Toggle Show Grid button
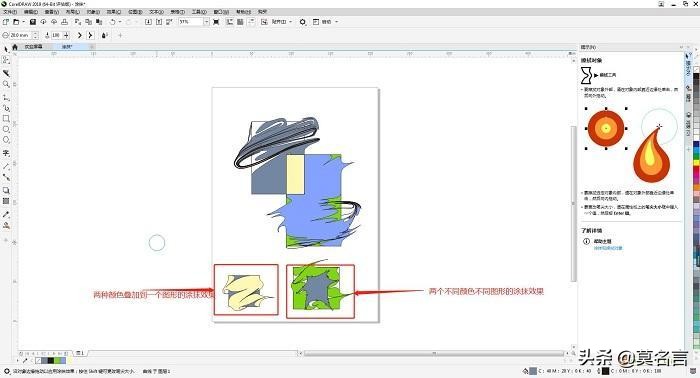 [240, 21]
